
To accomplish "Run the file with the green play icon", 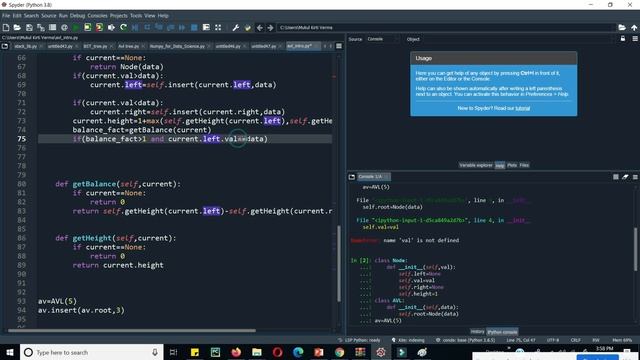I will [x=76, y=27].
